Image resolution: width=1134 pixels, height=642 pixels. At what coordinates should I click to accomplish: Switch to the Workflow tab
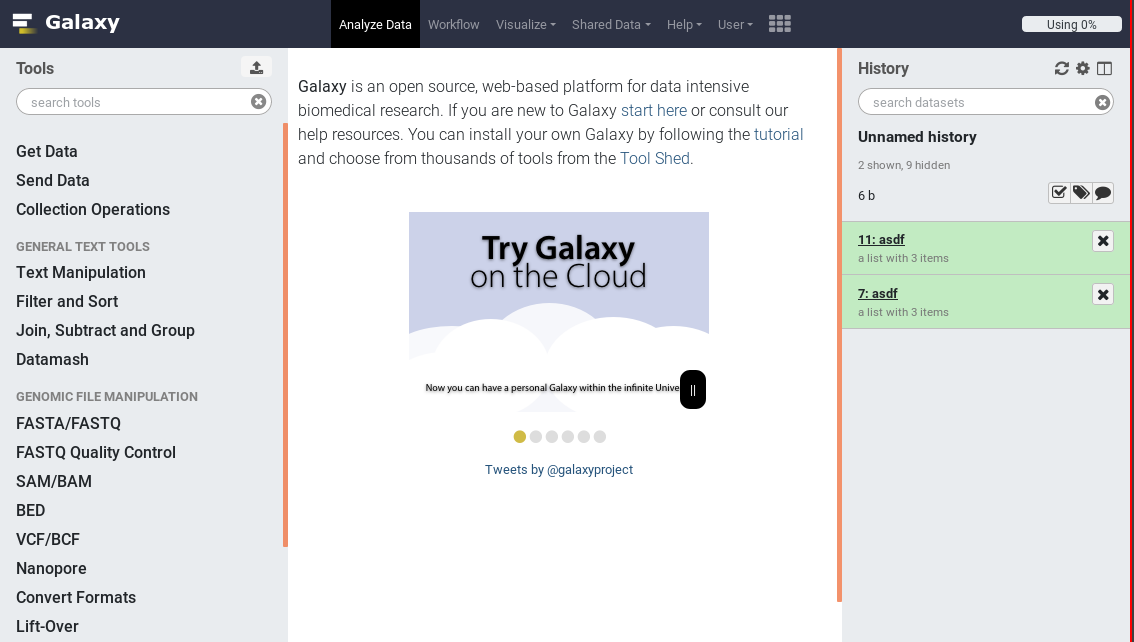click(453, 24)
